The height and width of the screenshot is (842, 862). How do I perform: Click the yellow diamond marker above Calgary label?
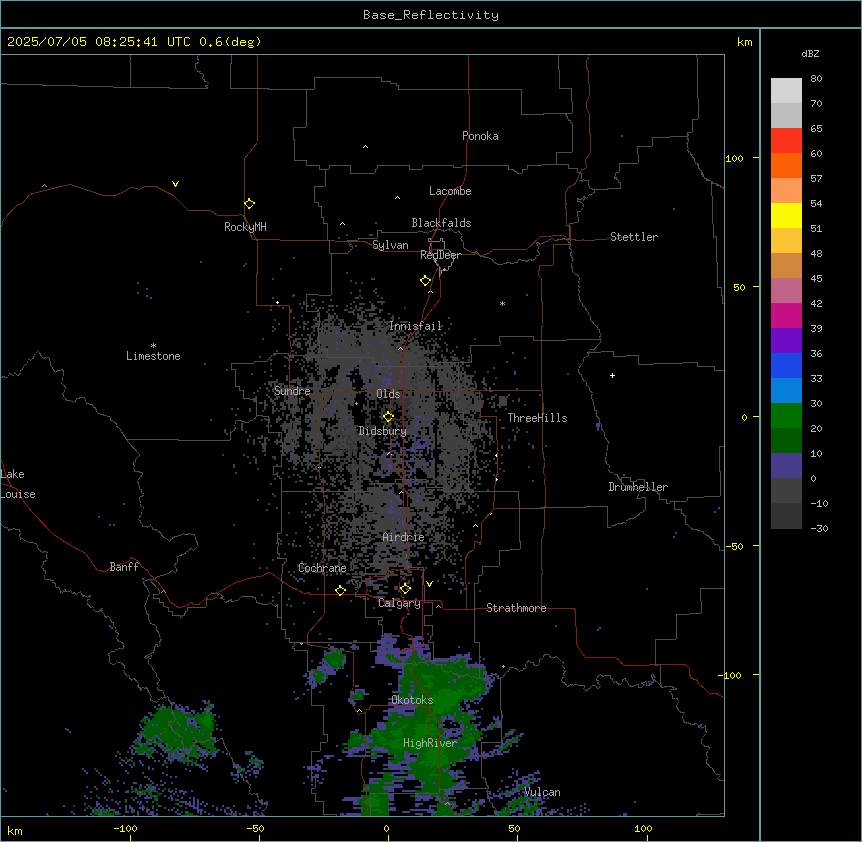[405, 589]
